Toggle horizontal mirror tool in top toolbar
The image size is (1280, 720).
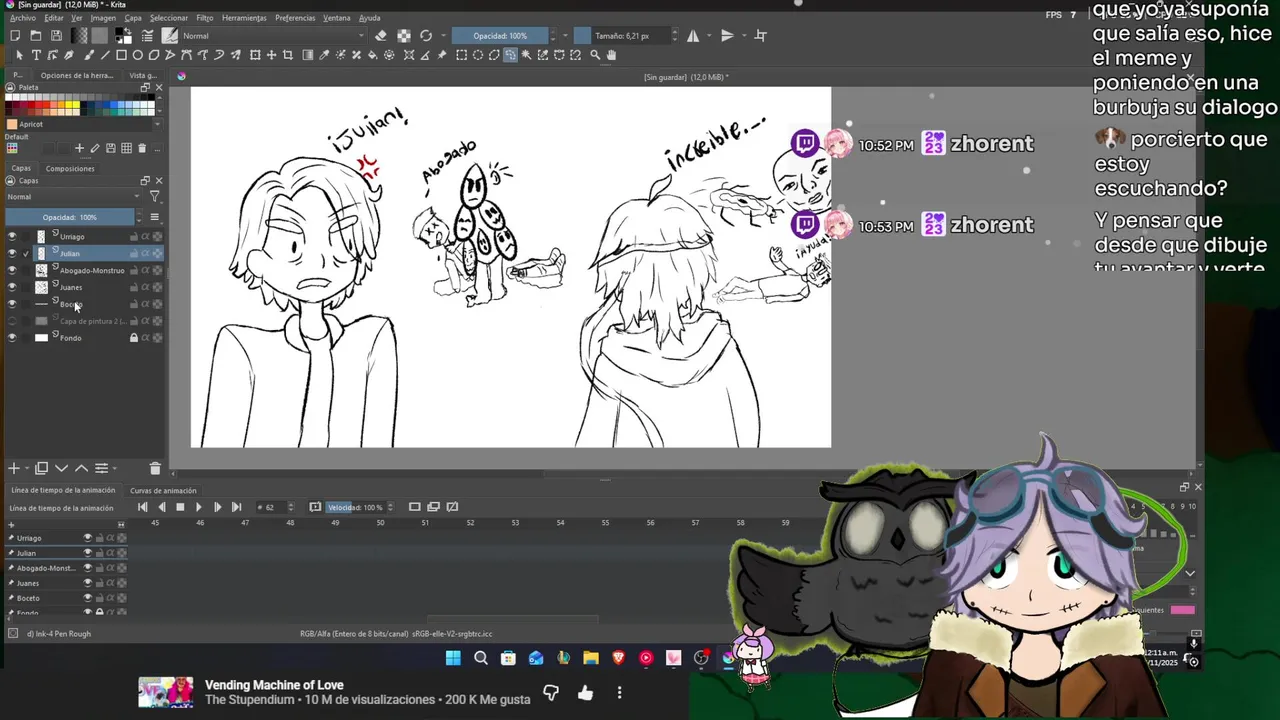pyautogui.click(x=693, y=36)
